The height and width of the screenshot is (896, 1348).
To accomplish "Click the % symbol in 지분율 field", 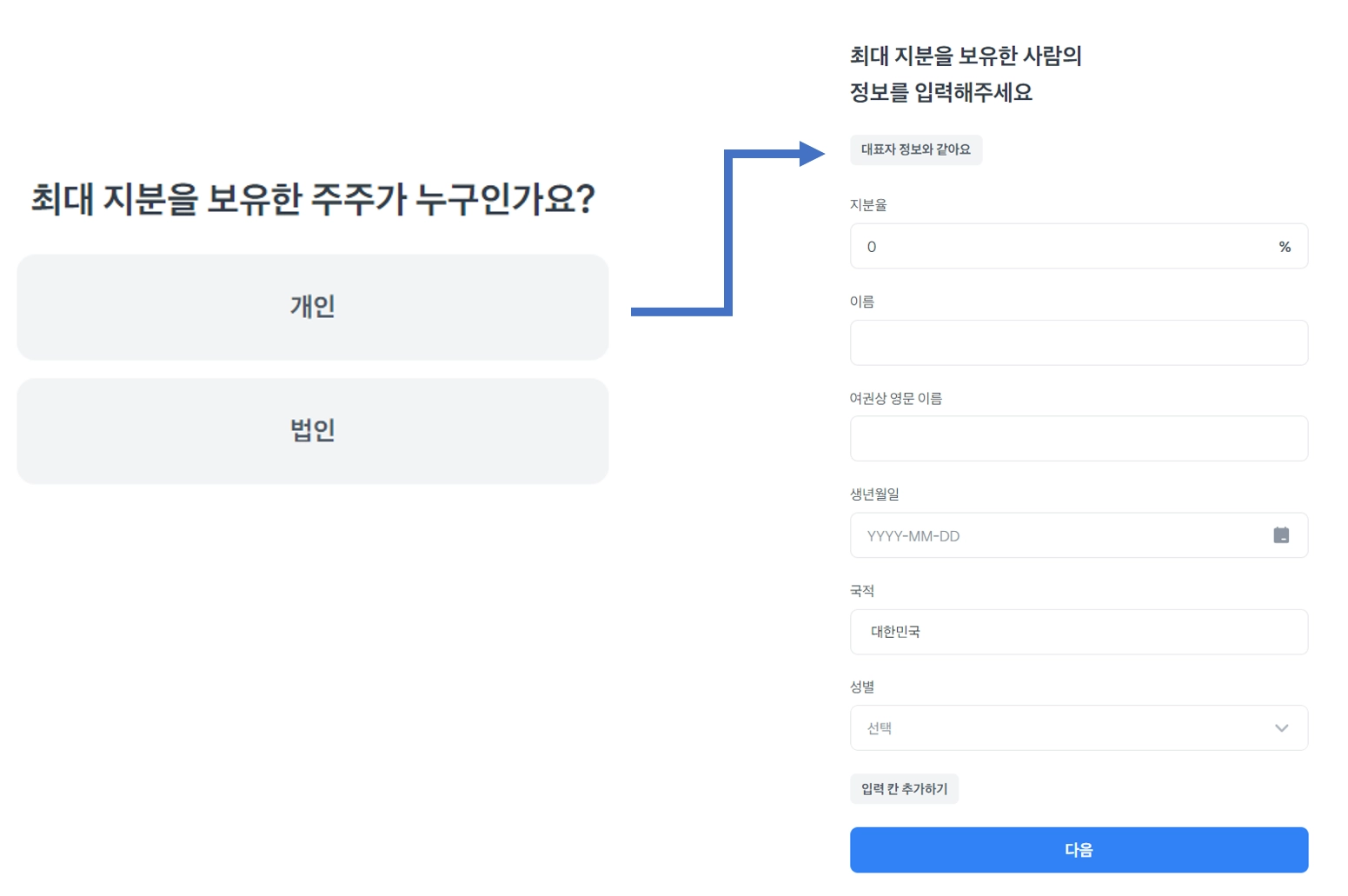I will (x=1285, y=248).
